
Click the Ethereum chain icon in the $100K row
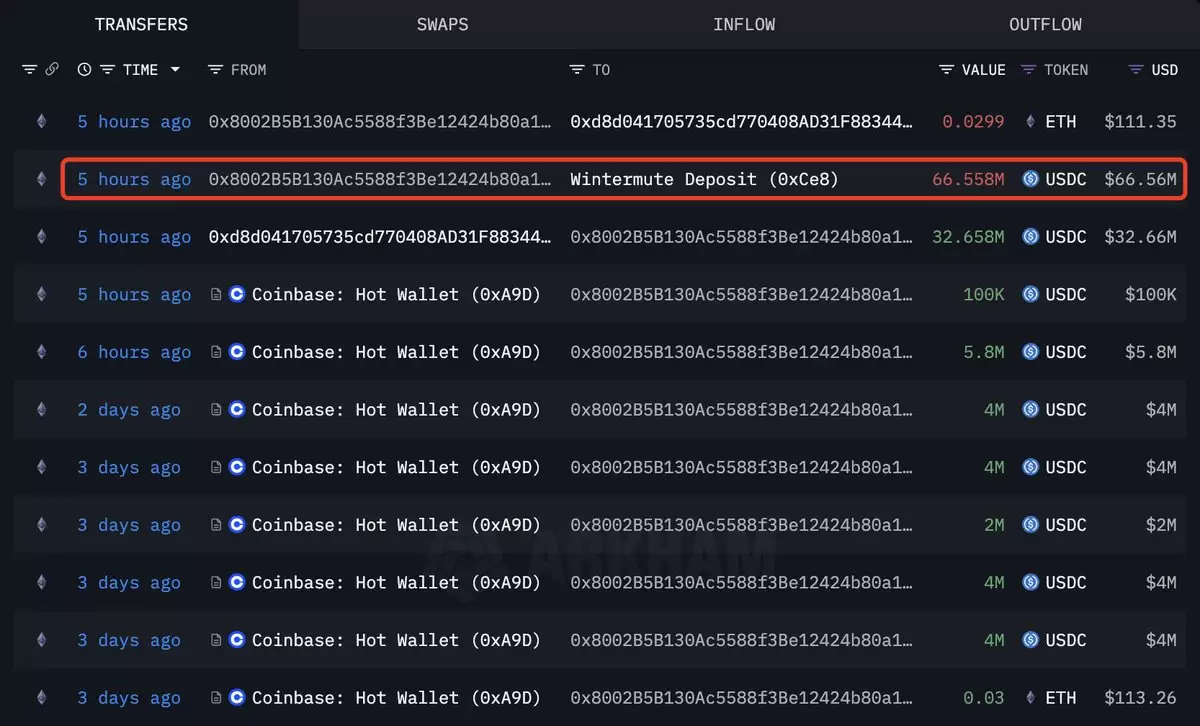click(41, 295)
